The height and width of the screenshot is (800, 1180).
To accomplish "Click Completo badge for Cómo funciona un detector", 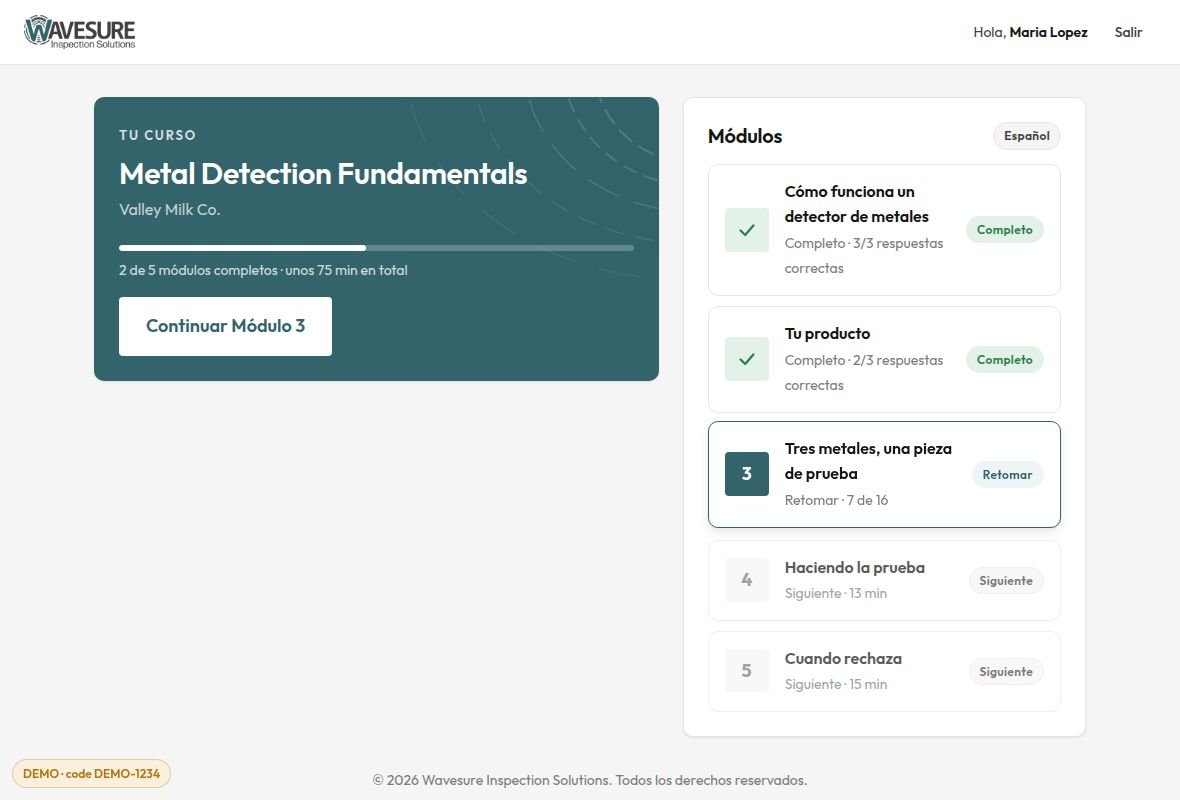I will tap(1005, 230).
